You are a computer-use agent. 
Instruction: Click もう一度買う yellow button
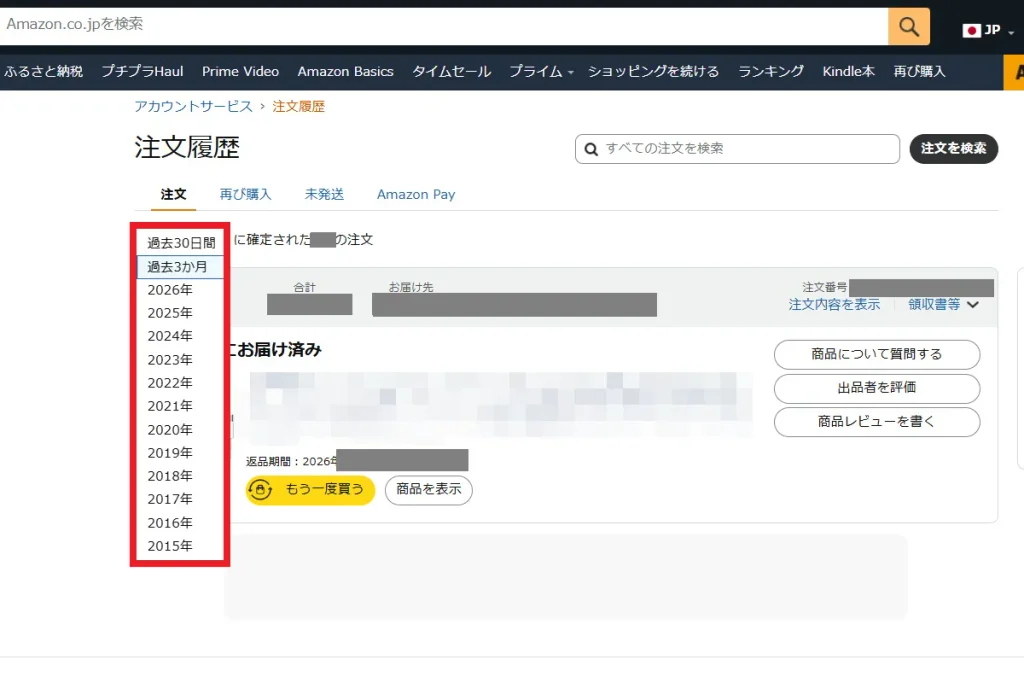[x=310, y=490]
